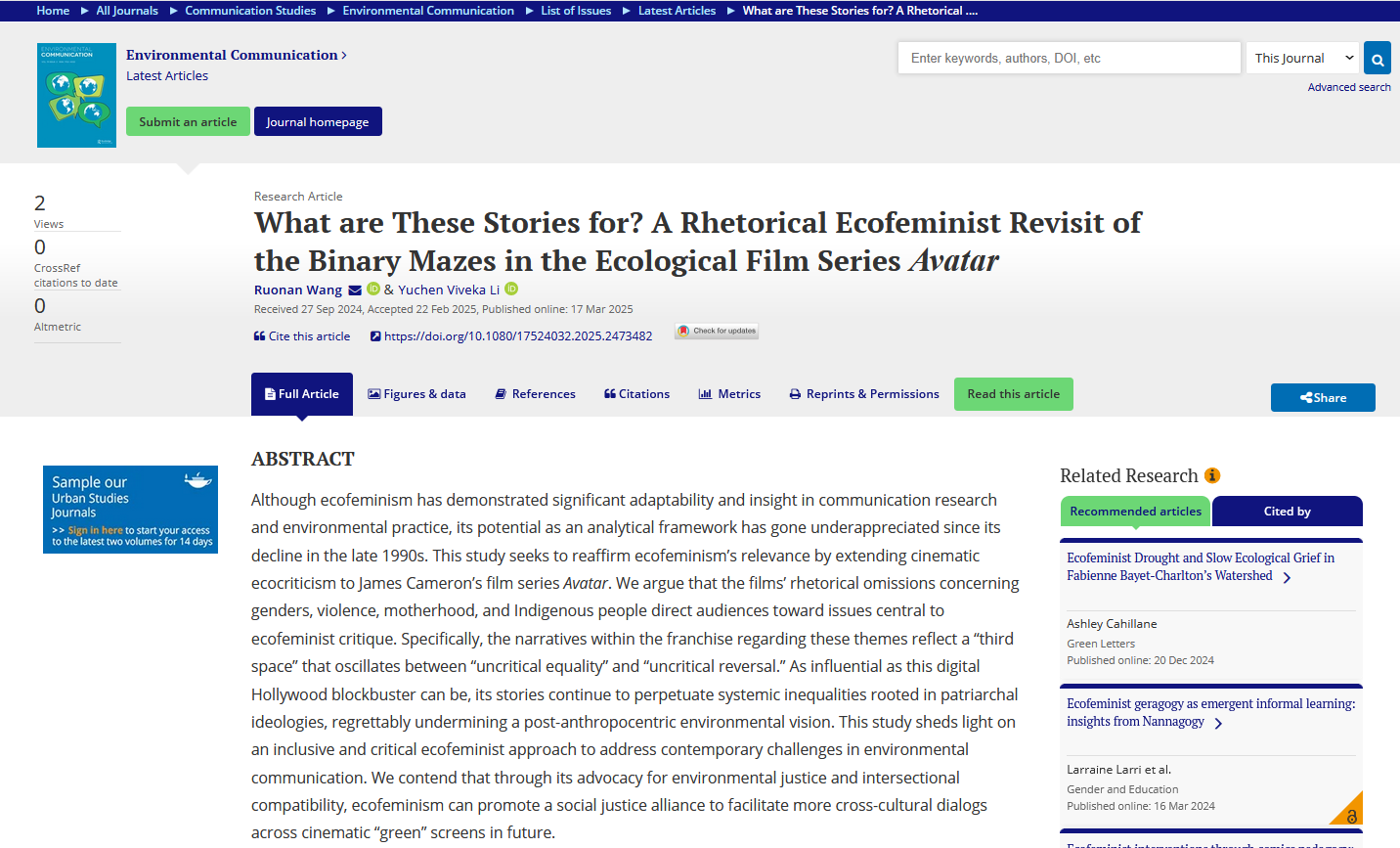Viewport: 1400px width, 848px height.
Task: Open Yuchen Viveka Li's ORCID icon
Action: pyautogui.click(x=511, y=290)
